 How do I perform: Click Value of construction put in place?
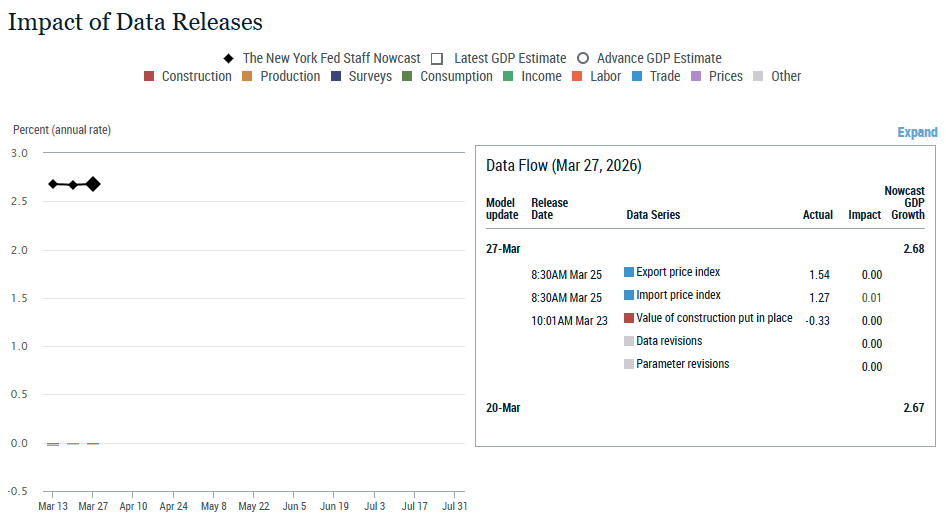[713, 318]
